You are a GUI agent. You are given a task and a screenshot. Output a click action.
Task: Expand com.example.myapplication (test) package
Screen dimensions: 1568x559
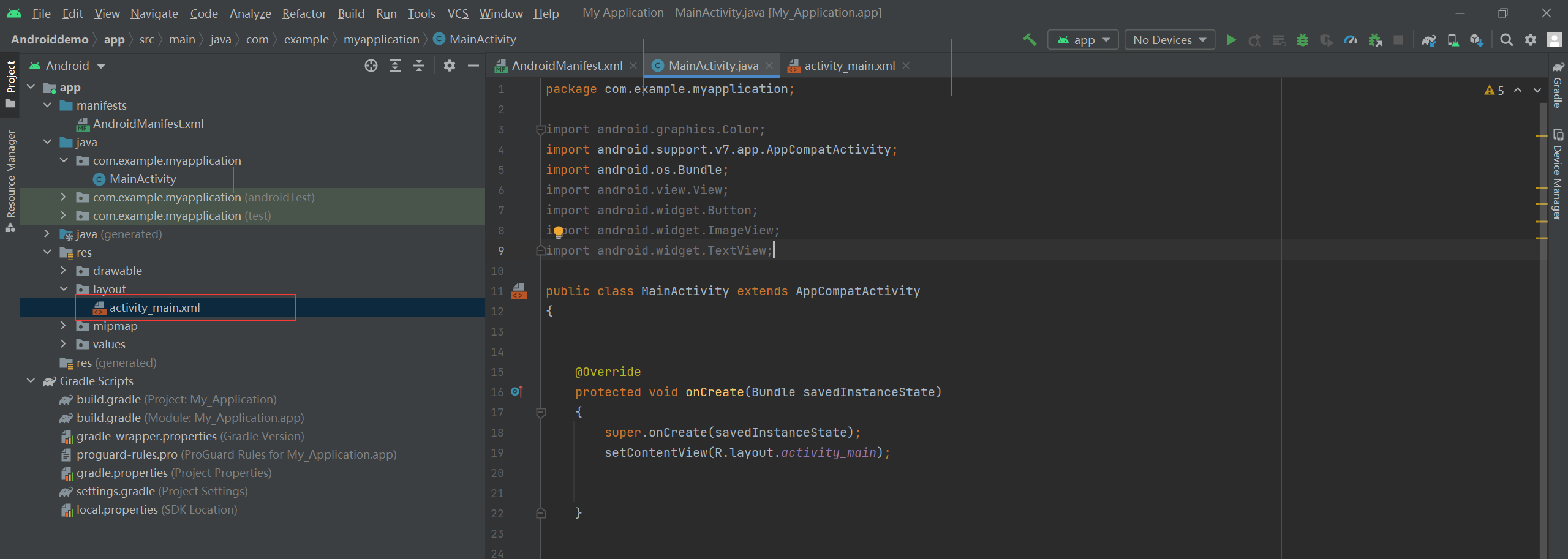click(x=63, y=216)
